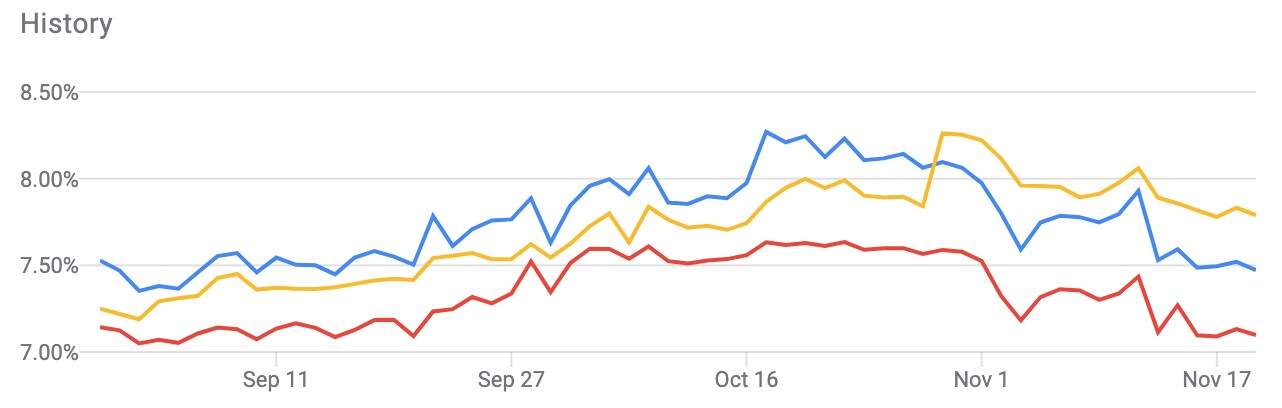The height and width of the screenshot is (408, 1282).
Task: Click red line's spike right of Sep 27
Action: (530, 261)
